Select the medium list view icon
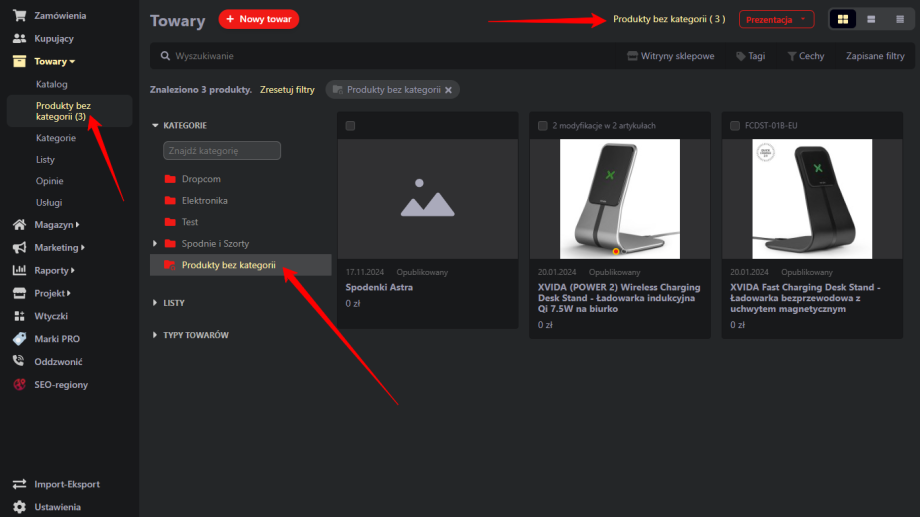This screenshot has height=517, width=920. pyautogui.click(x=871, y=19)
